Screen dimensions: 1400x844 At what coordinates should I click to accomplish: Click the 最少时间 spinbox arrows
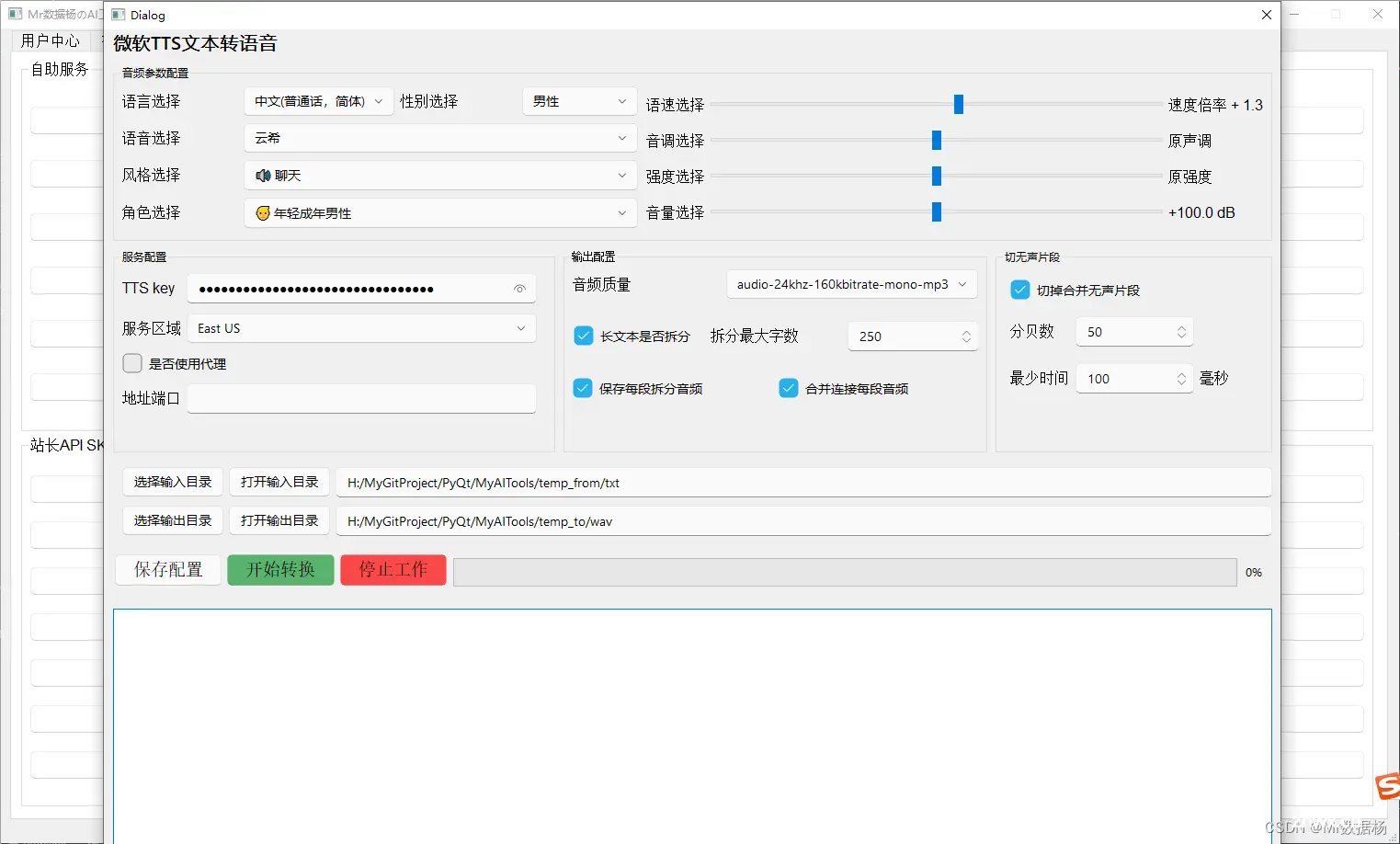(x=1181, y=379)
